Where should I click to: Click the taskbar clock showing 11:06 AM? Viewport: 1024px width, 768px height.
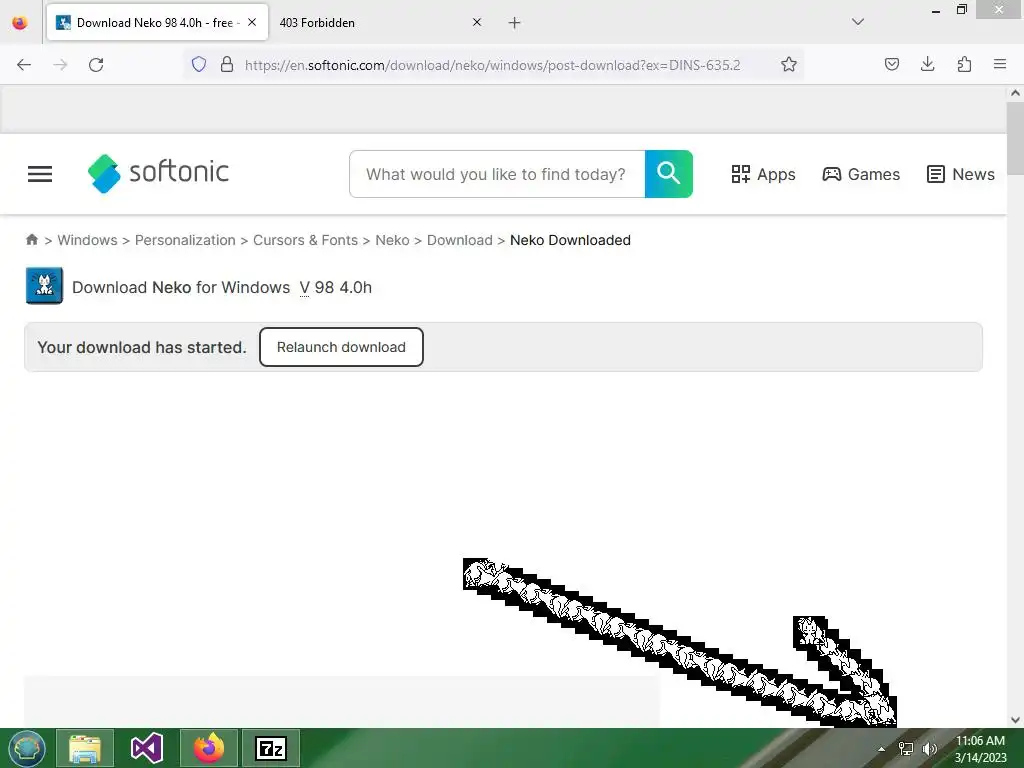pyautogui.click(x=980, y=749)
